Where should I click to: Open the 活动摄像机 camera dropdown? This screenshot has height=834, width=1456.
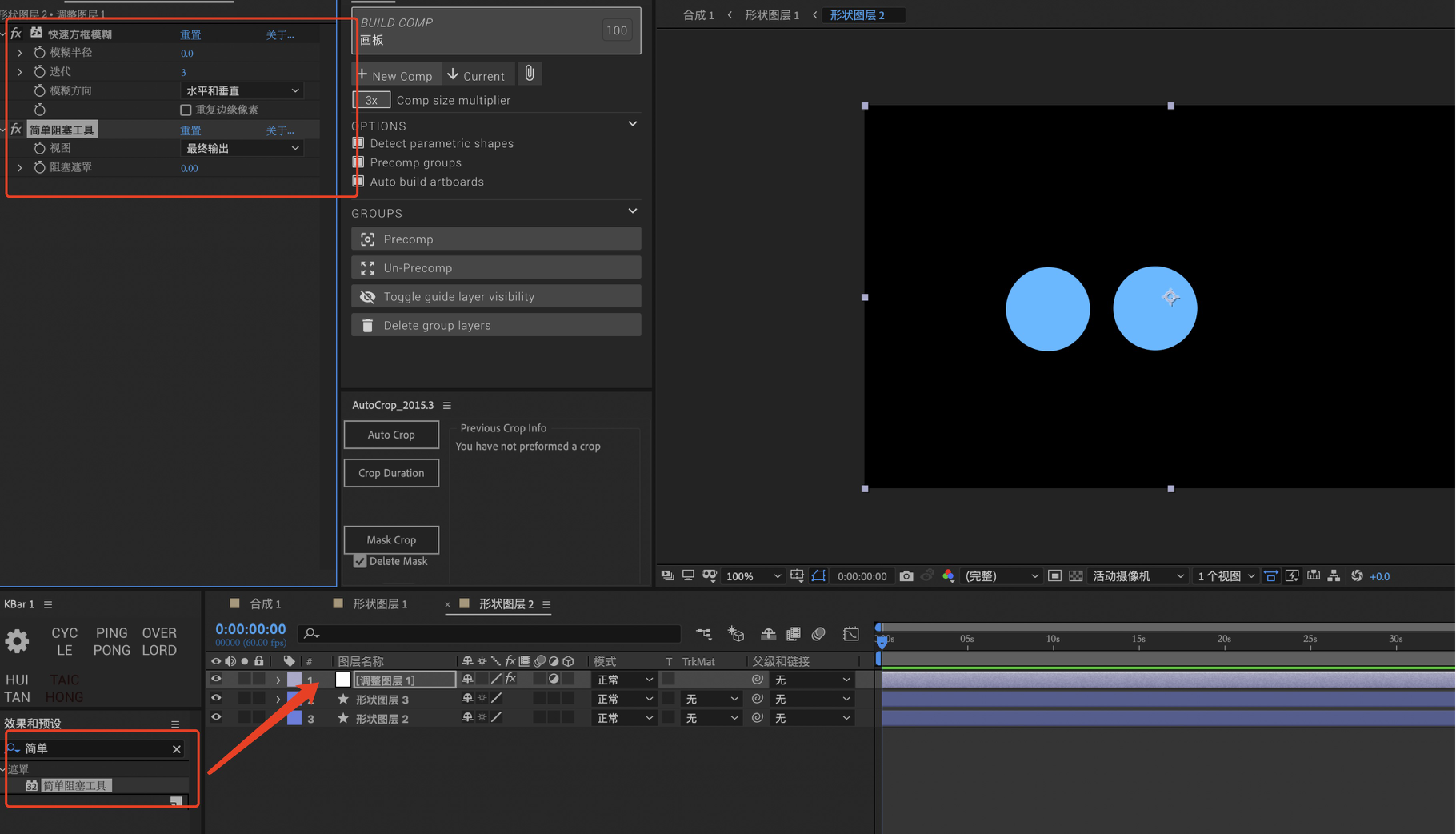(1138, 576)
